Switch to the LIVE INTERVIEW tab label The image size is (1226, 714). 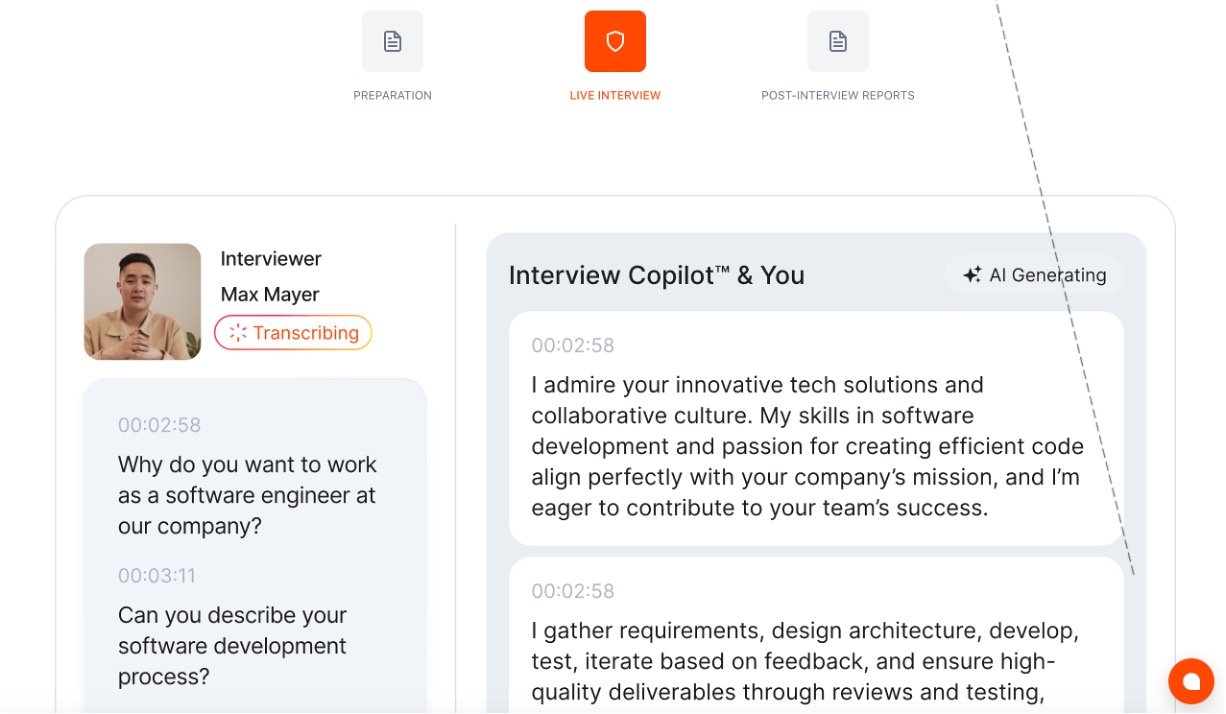tap(615, 96)
